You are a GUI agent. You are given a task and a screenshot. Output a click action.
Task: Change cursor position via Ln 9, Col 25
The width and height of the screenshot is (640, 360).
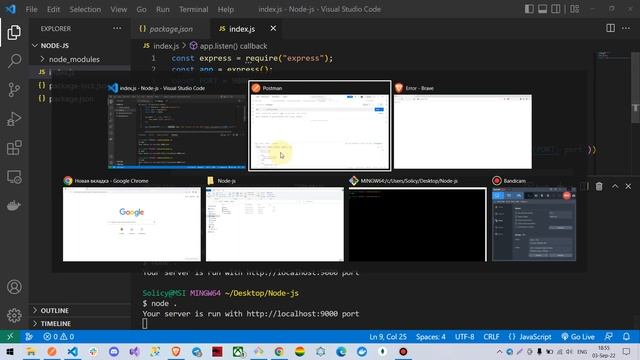388,337
